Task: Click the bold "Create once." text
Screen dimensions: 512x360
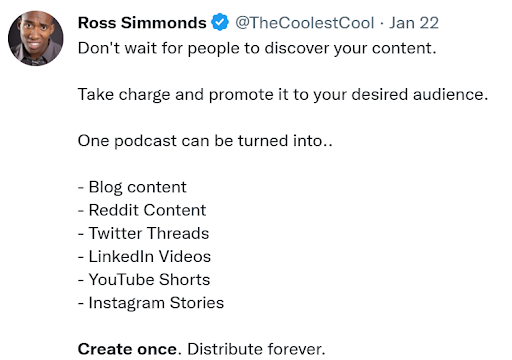Action: click(x=130, y=349)
